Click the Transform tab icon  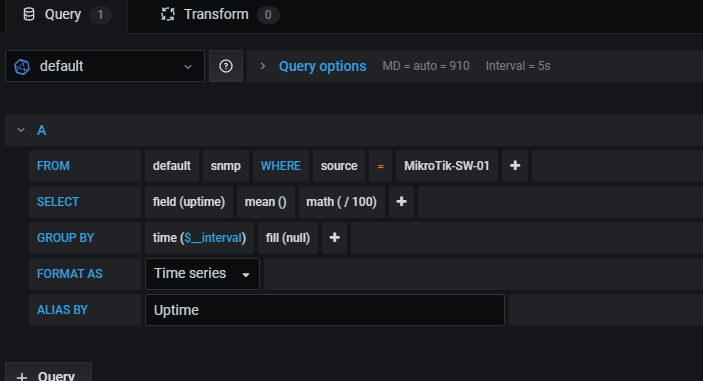(x=168, y=14)
